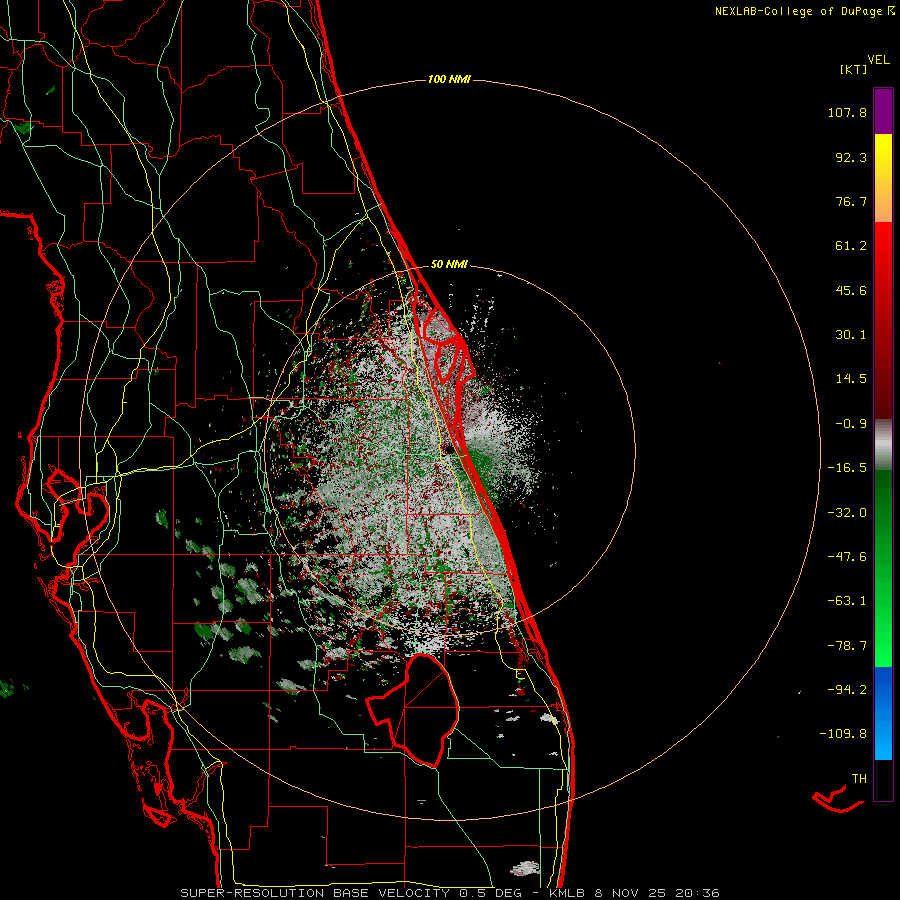Click the 92.3 legend value

851,157
